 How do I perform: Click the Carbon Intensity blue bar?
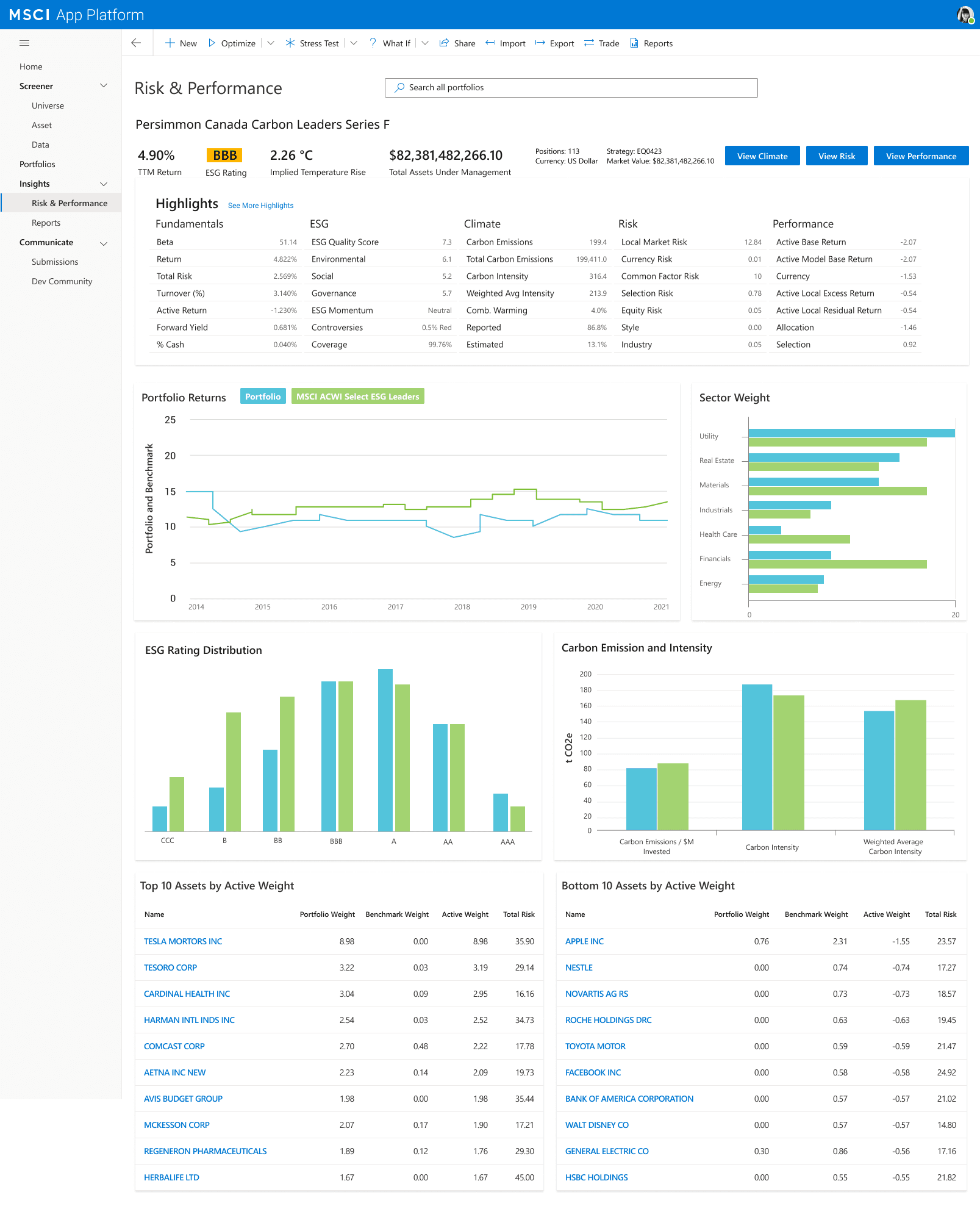pyautogui.click(x=757, y=757)
